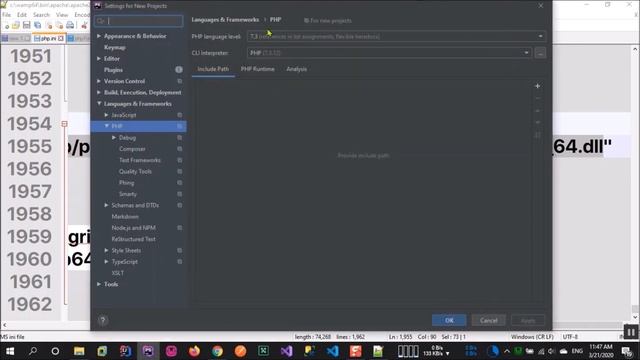Screen dimensions: 640x360
Task: Expand Editor settings section
Action: (99, 59)
